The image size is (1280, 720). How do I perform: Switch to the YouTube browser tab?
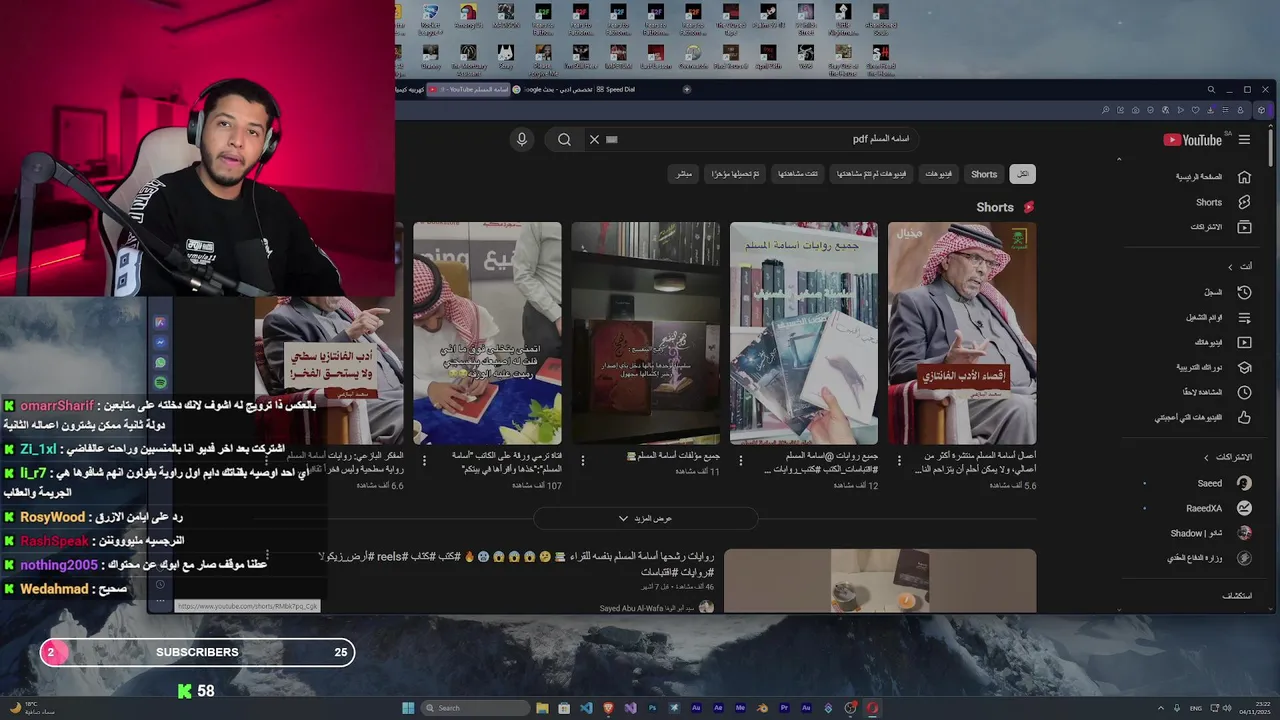(467, 89)
